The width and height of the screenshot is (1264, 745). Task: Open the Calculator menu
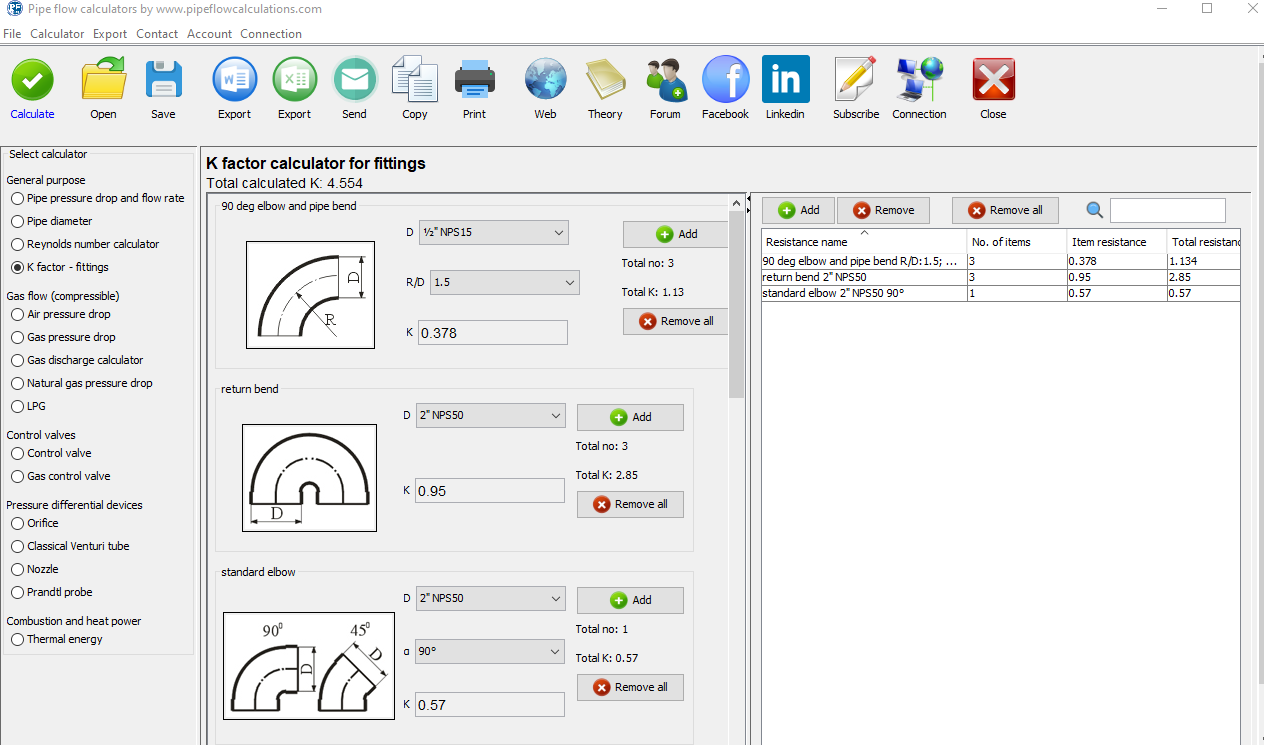coord(57,34)
